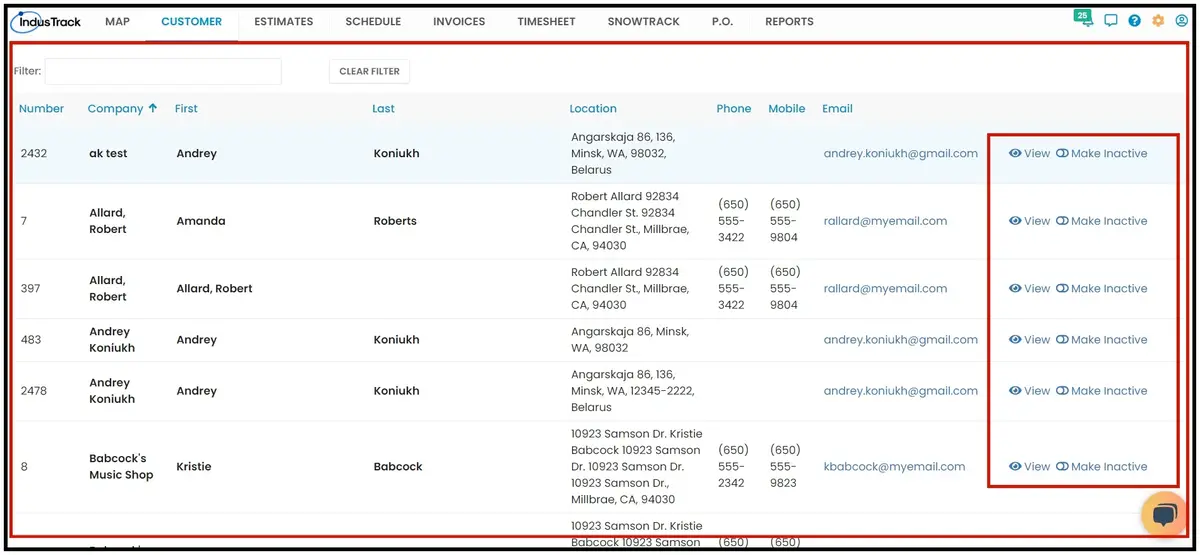Open the user profile icon
Image resolution: width=1200 pixels, height=555 pixels.
[x=1181, y=21]
